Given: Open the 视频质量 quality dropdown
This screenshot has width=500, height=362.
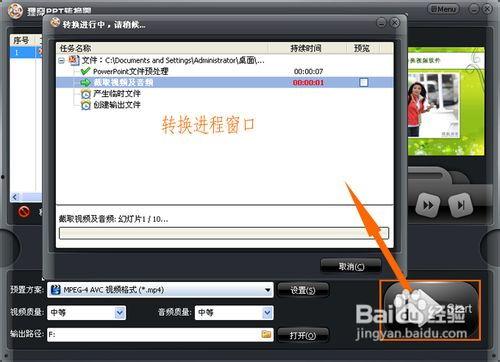Looking at the screenshot, I should tap(87, 313).
